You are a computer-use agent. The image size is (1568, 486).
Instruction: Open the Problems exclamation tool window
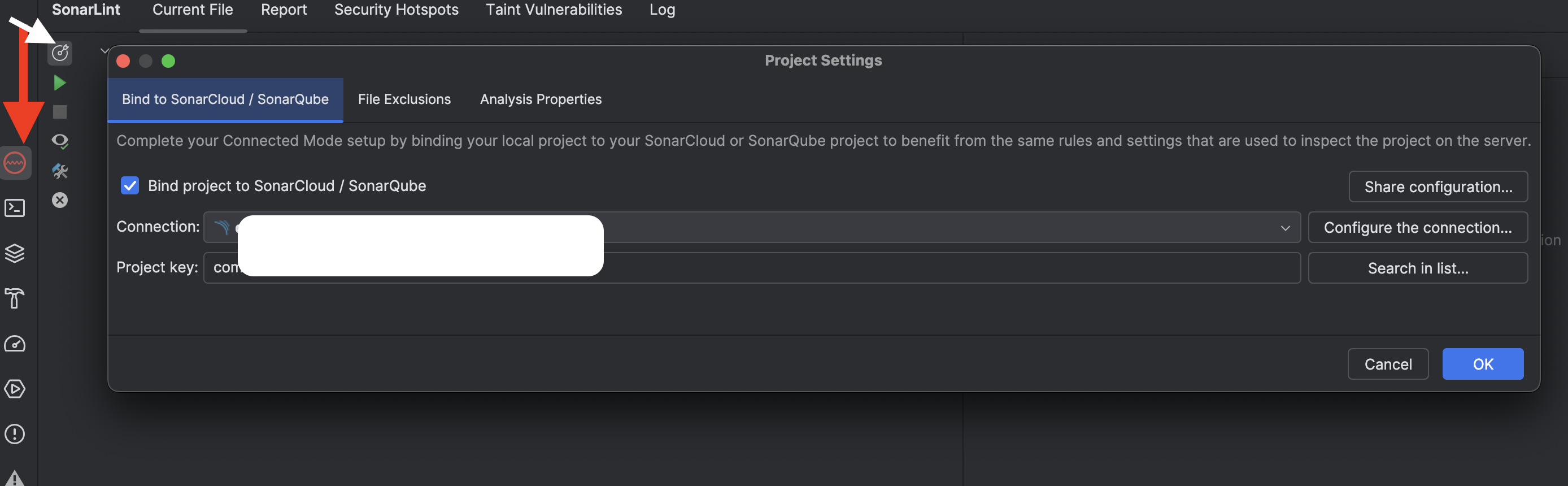point(15,434)
